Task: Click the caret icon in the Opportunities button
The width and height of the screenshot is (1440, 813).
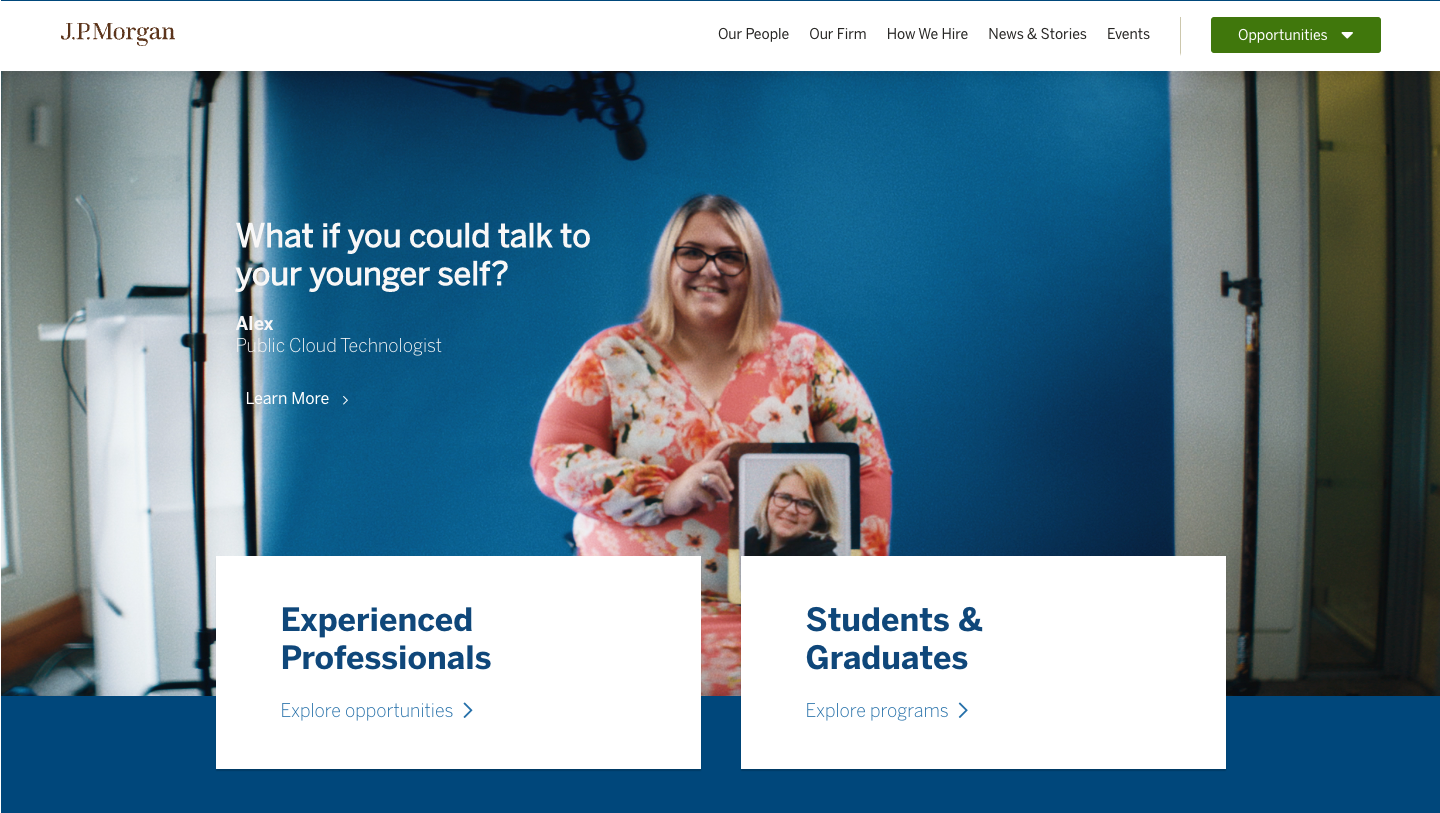Action: [x=1347, y=35]
